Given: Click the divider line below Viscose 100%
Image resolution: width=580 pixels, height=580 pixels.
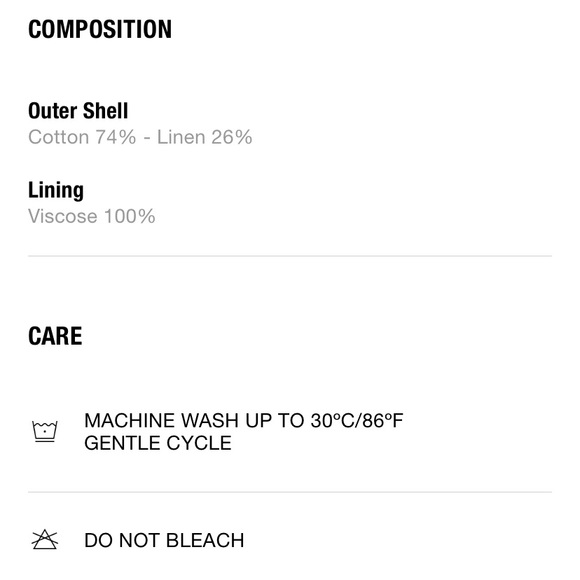Looking at the screenshot, I should click(x=290, y=256).
